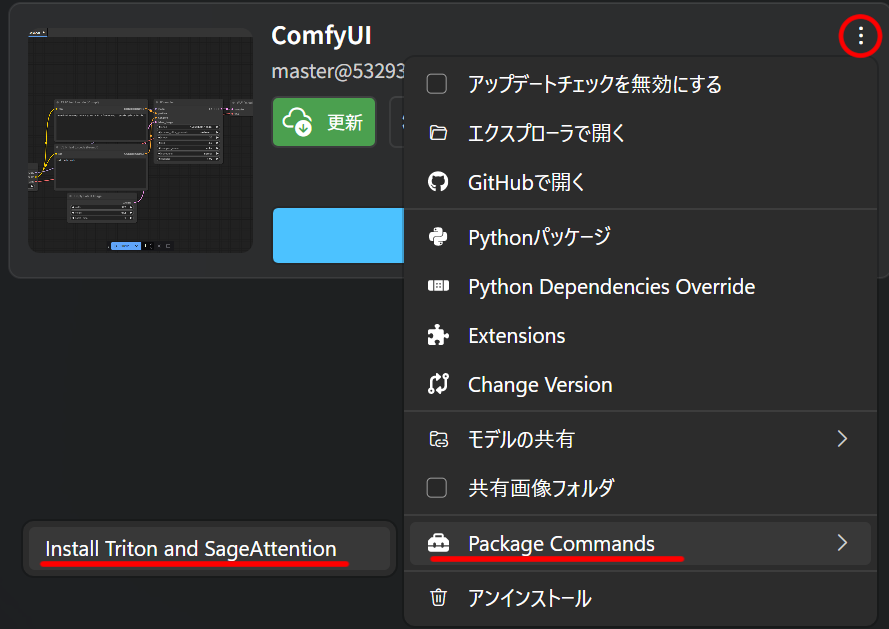Click the GitHub logo icon
889x629 pixels.
coord(438,182)
